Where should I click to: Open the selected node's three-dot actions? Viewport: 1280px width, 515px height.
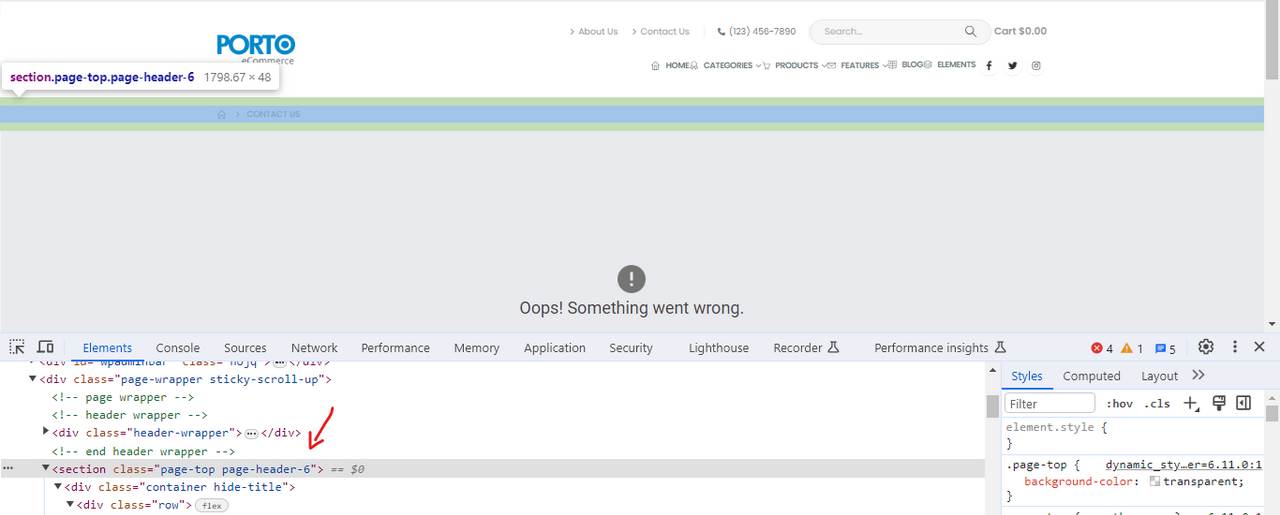8,468
